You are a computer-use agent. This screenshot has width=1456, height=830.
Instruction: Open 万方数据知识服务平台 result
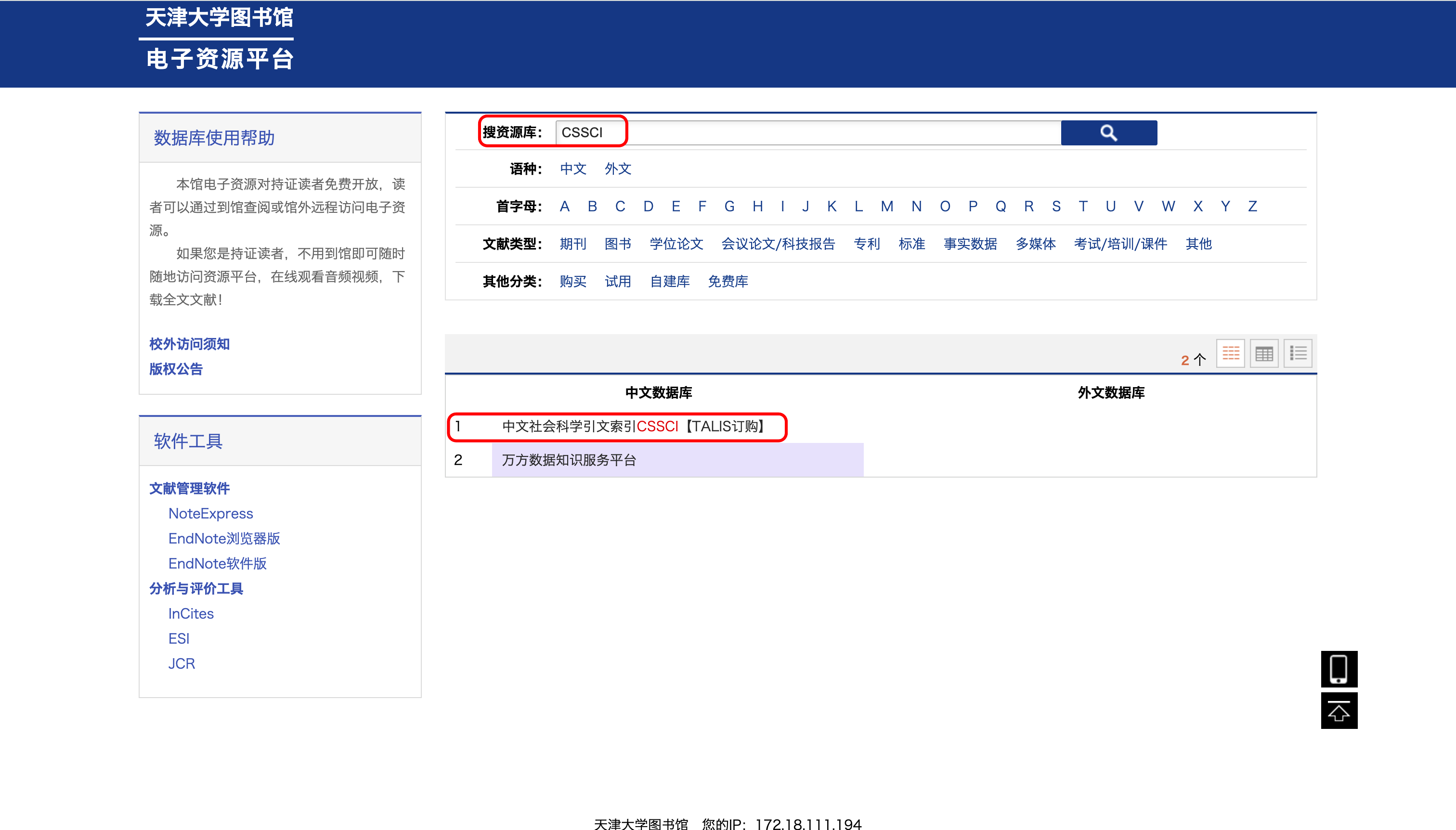click(x=569, y=460)
